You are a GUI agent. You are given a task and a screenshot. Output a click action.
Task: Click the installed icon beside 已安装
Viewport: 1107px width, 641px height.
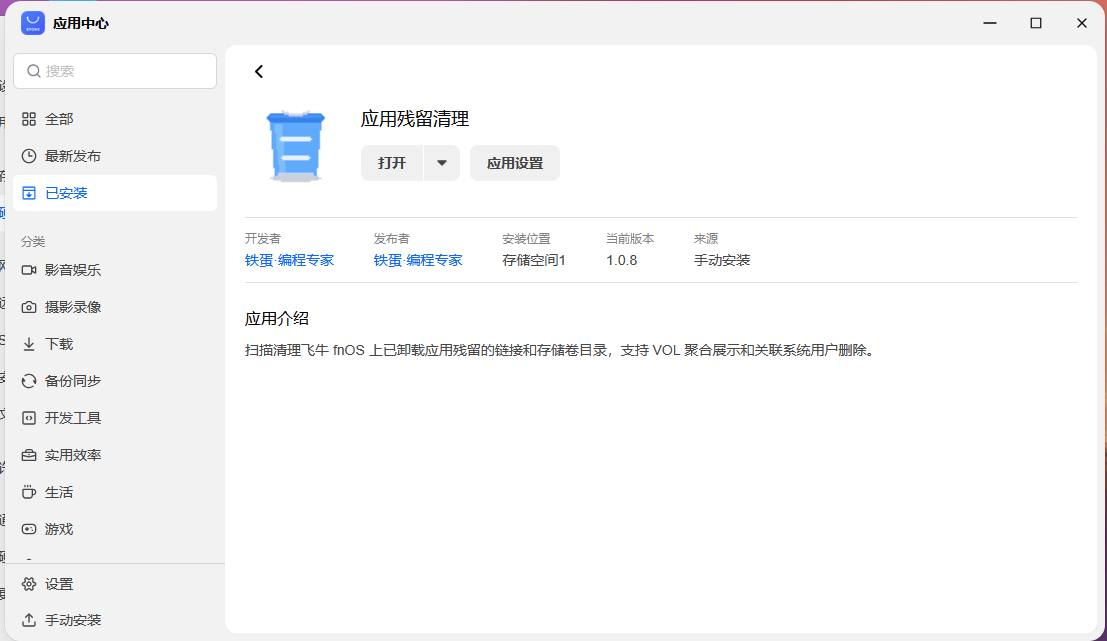[x=29, y=193]
